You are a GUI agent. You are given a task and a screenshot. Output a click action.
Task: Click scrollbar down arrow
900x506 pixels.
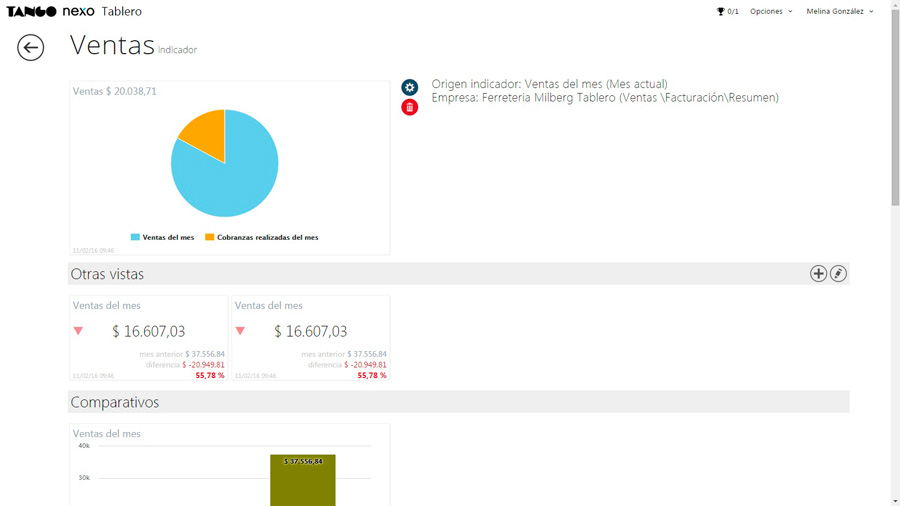pos(895,502)
